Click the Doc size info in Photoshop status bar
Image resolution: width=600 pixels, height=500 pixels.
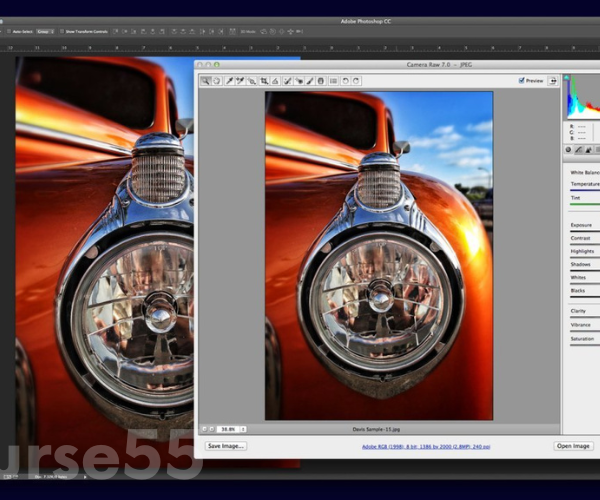[x=51, y=477]
